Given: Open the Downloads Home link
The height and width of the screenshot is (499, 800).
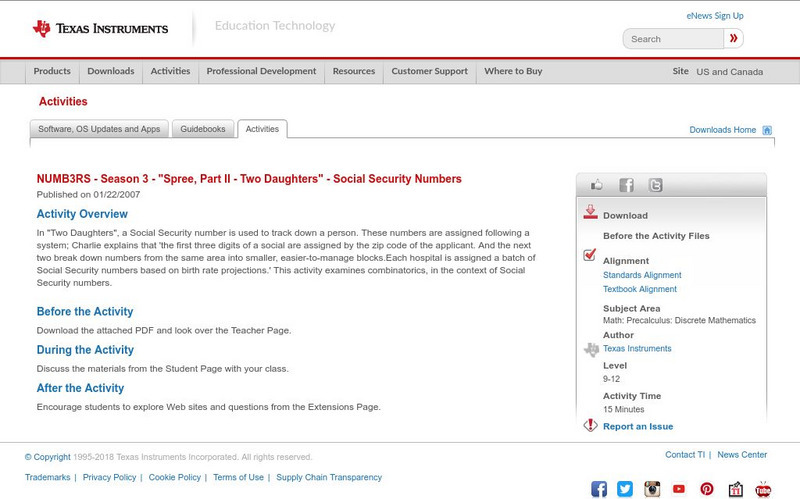Looking at the screenshot, I should (722, 130).
